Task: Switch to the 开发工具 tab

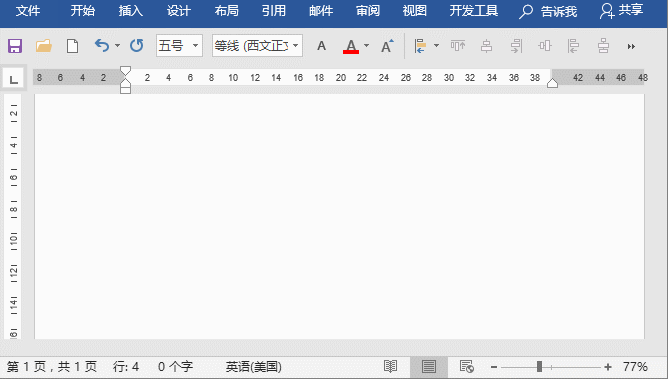Action: (474, 11)
